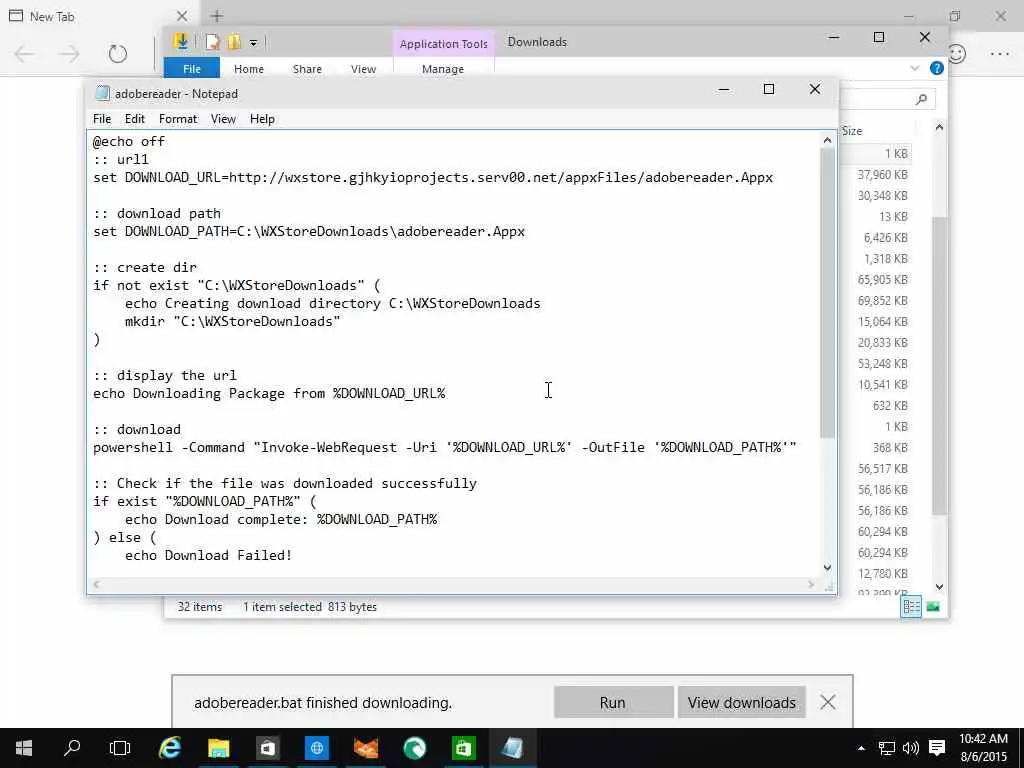Open Internet Explorer from taskbar

170,748
